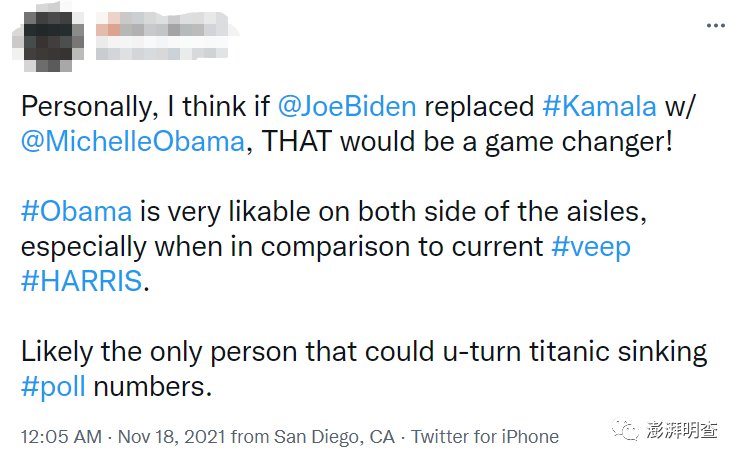This screenshot has width=741, height=462.
Task: Click the 'Twitter for iPhone' source label
Action: tap(485, 437)
